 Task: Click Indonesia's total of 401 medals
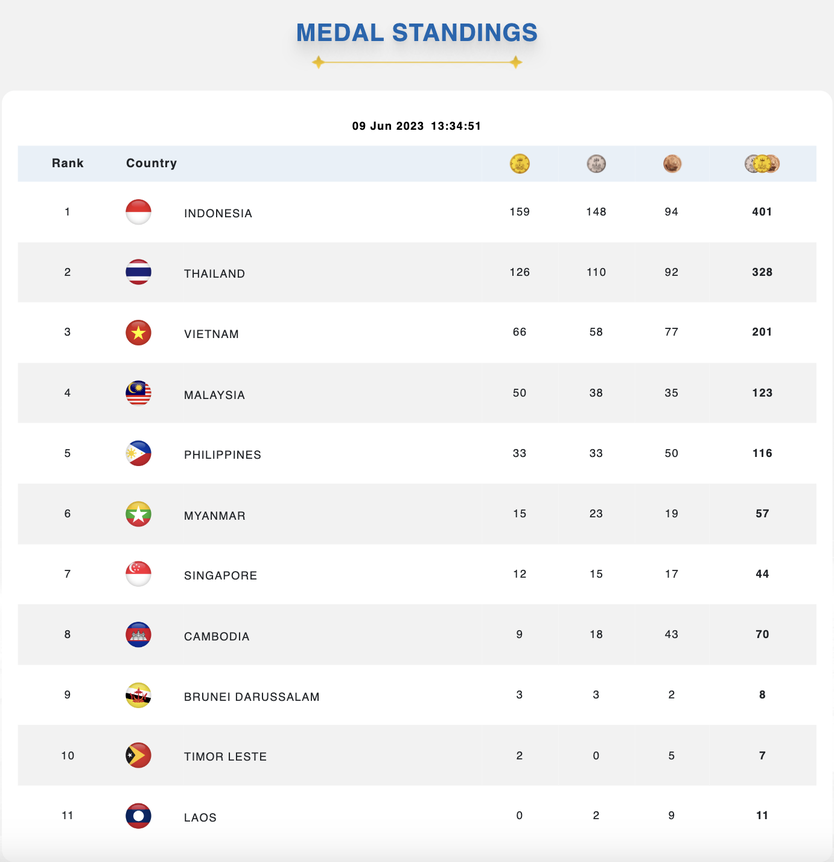pos(762,212)
